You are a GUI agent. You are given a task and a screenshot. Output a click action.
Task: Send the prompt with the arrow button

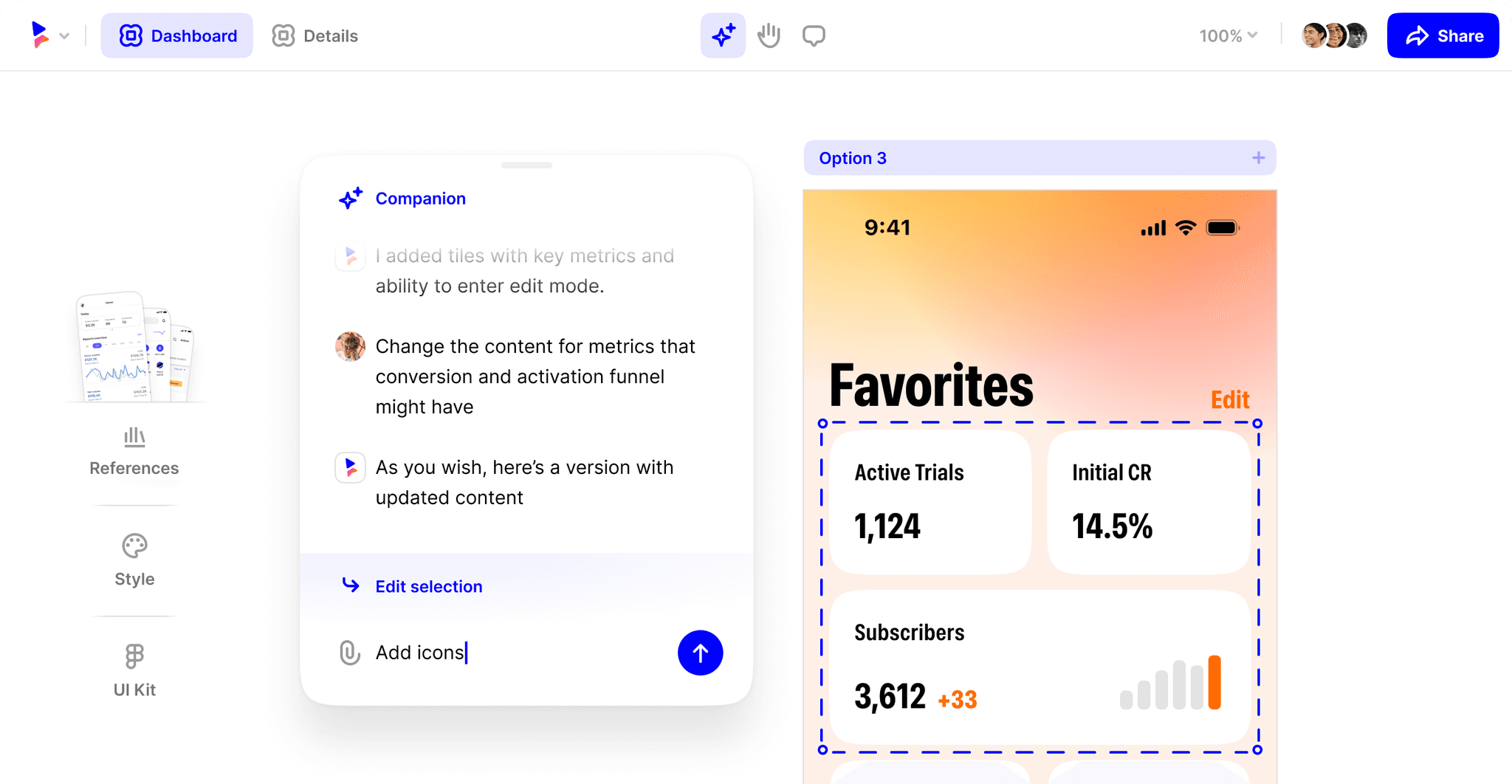[x=699, y=653]
